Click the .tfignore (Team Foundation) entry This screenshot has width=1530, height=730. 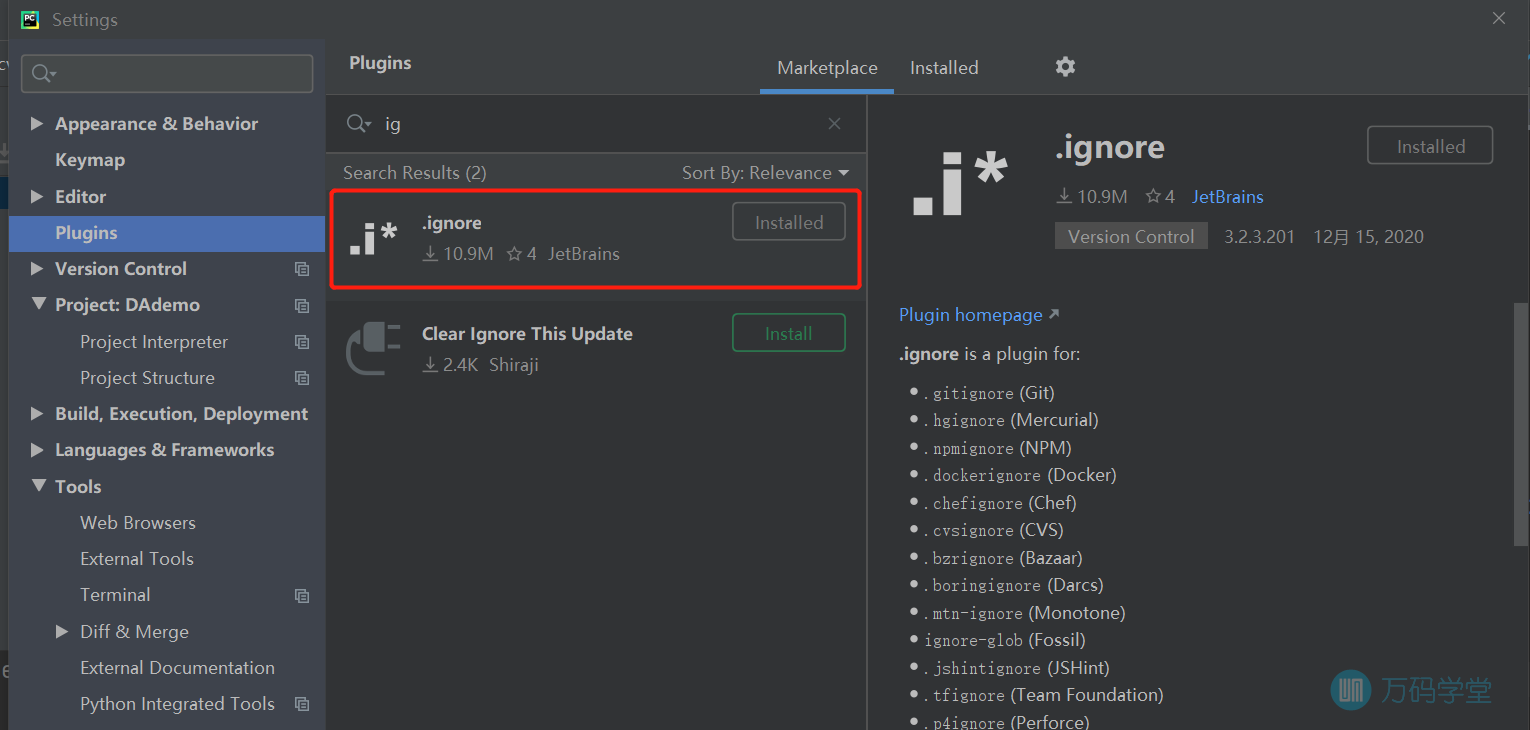(1043, 695)
